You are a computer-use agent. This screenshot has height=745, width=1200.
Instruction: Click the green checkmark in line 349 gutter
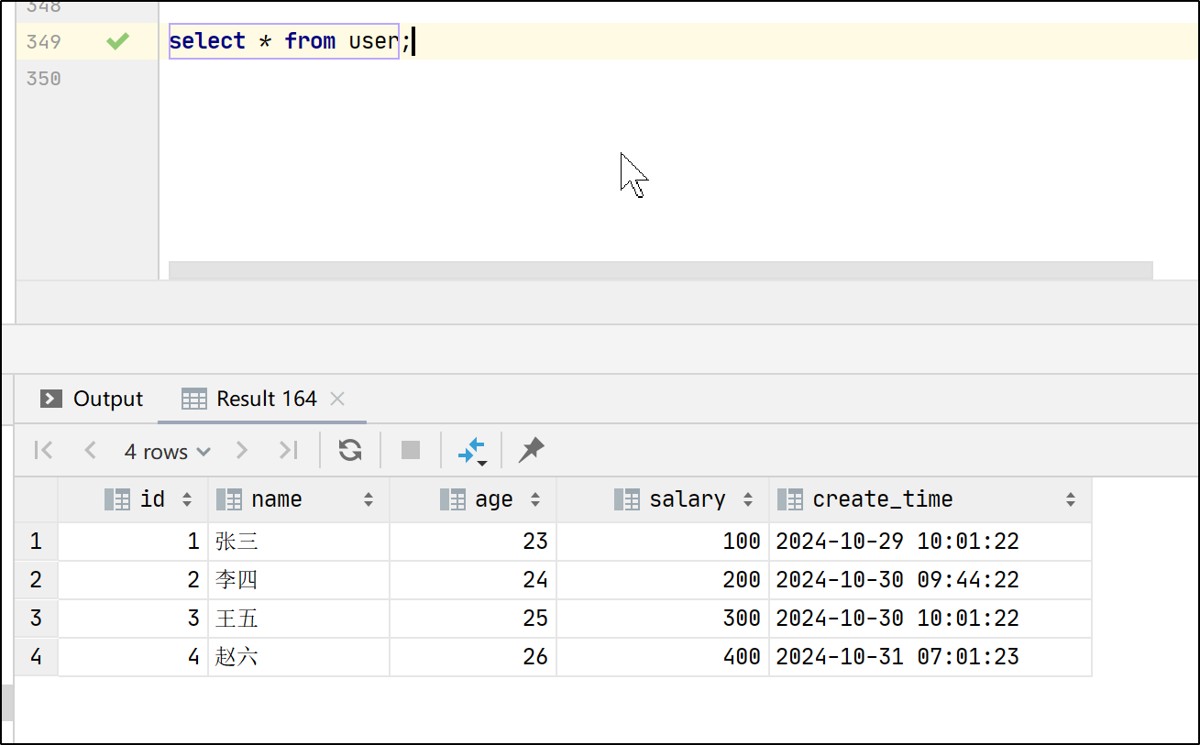pyautogui.click(x=118, y=41)
